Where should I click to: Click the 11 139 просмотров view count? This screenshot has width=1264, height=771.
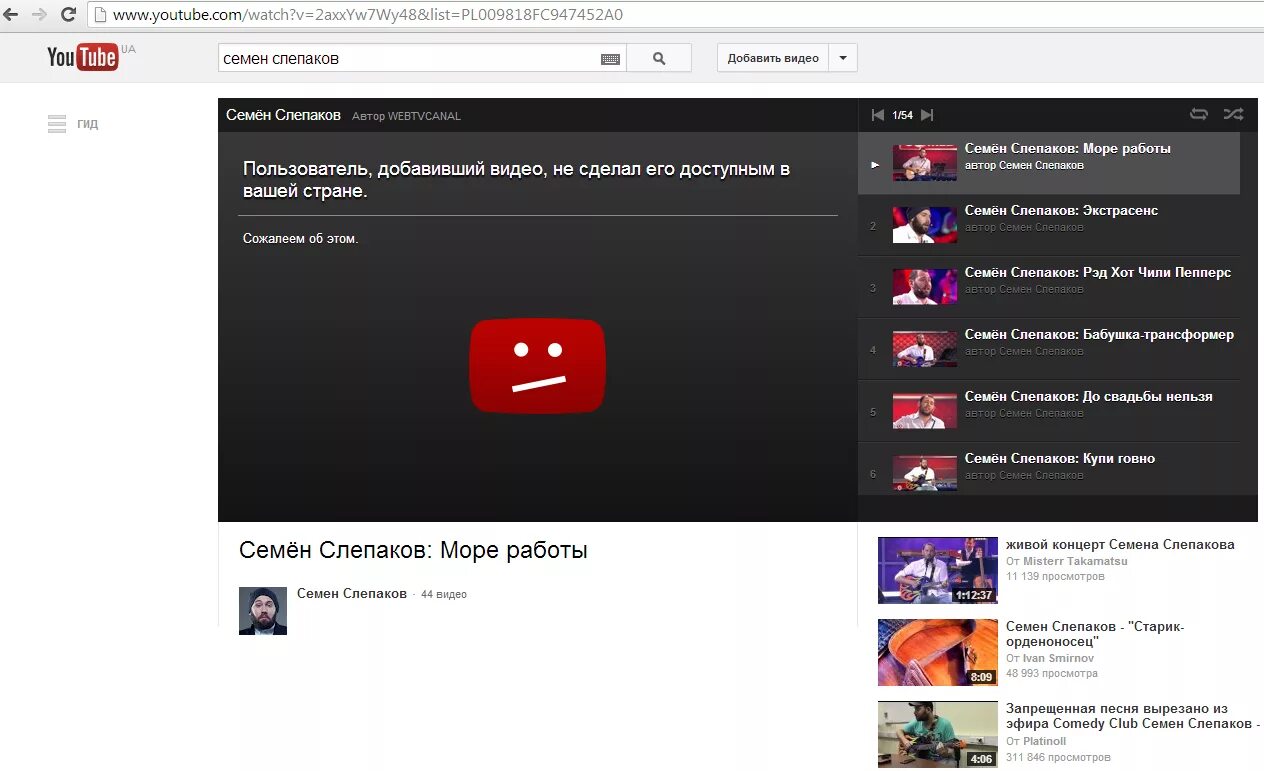(x=1055, y=577)
